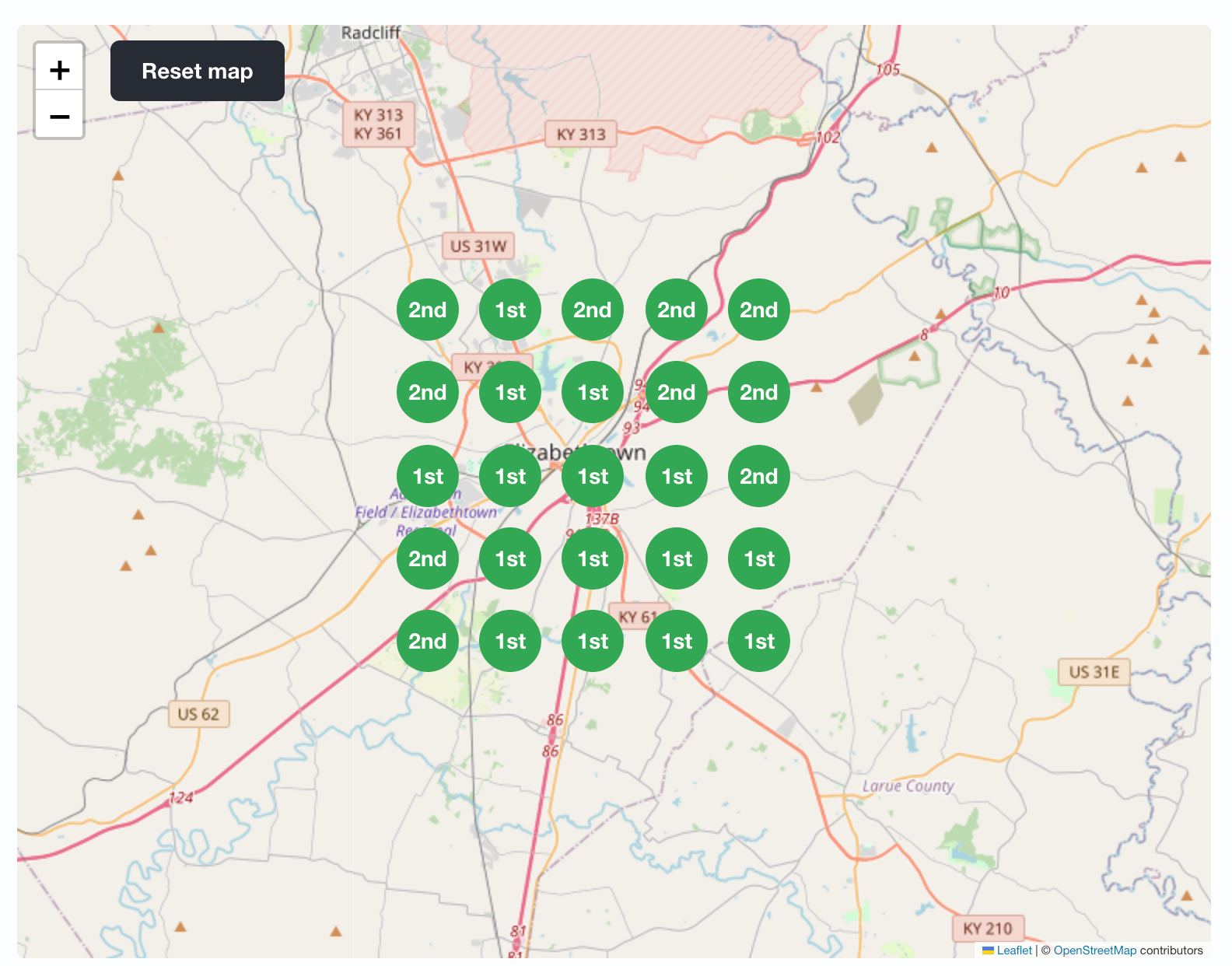Image resolution: width=1232 pixels, height=966 pixels.
Task: Open the OpenStreetMap contributors link
Action: [1094, 950]
